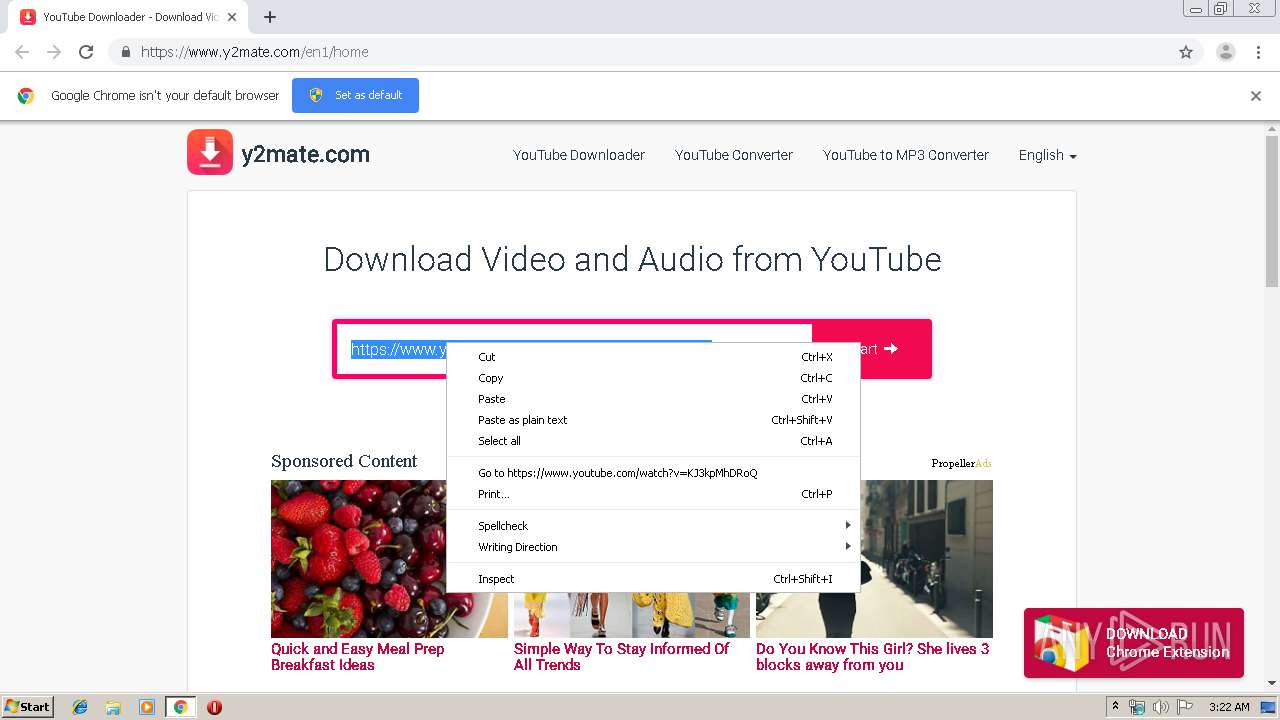Click the y2mate red download logo icon

pos(210,152)
